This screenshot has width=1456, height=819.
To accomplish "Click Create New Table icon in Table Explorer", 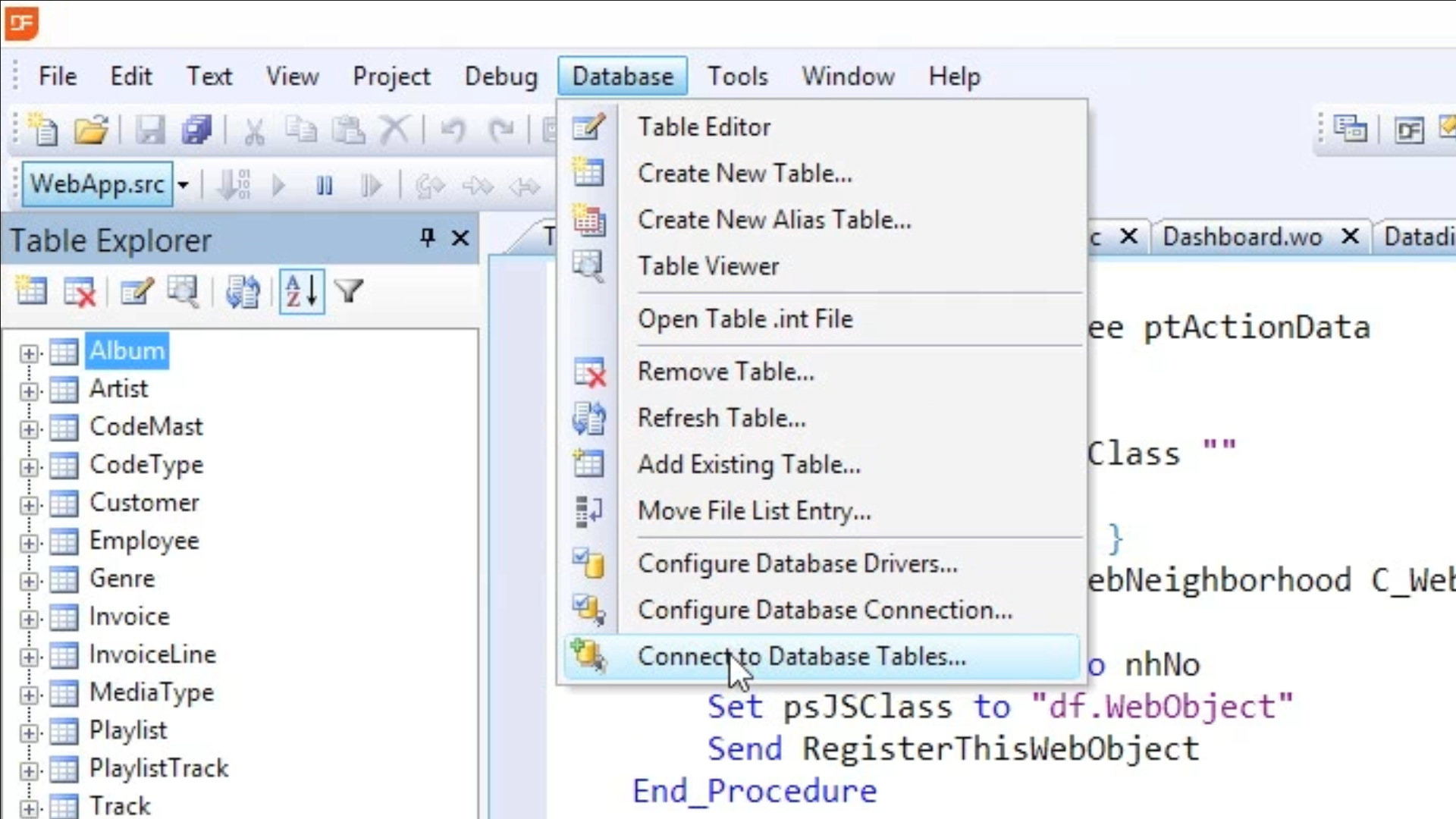I will (31, 291).
